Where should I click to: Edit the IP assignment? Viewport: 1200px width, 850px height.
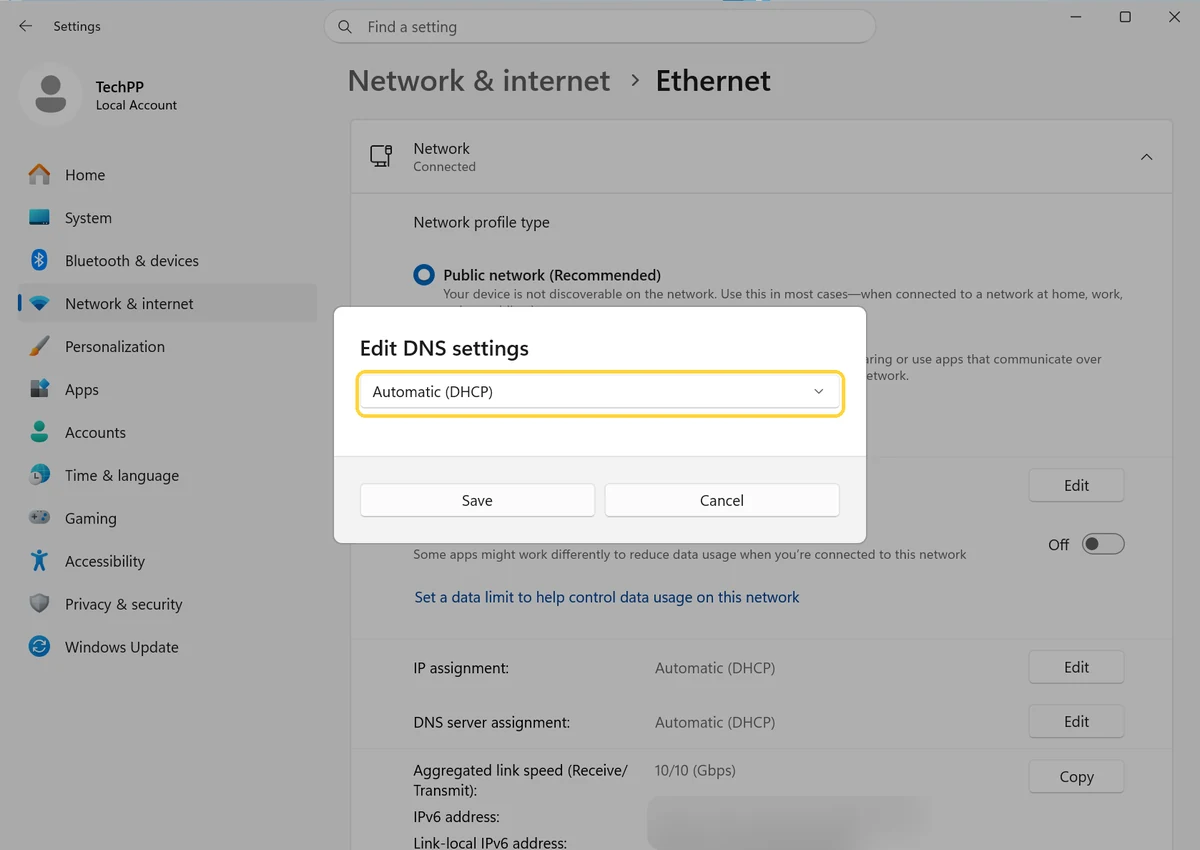1076,667
